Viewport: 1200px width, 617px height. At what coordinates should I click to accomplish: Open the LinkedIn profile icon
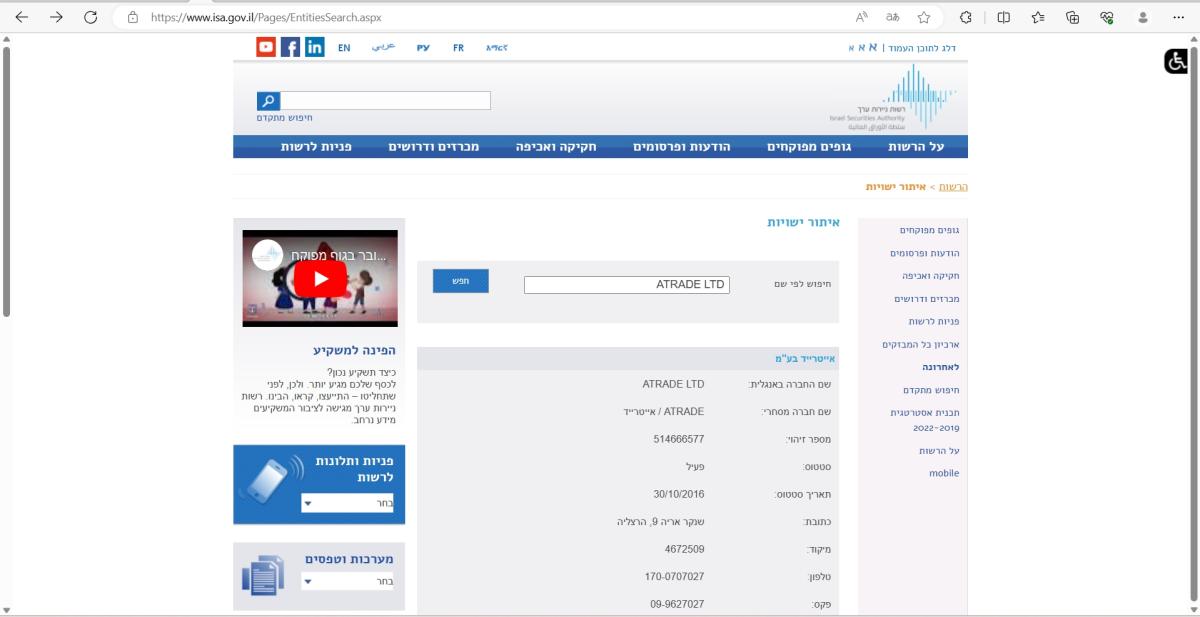click(x=314, y=46)
